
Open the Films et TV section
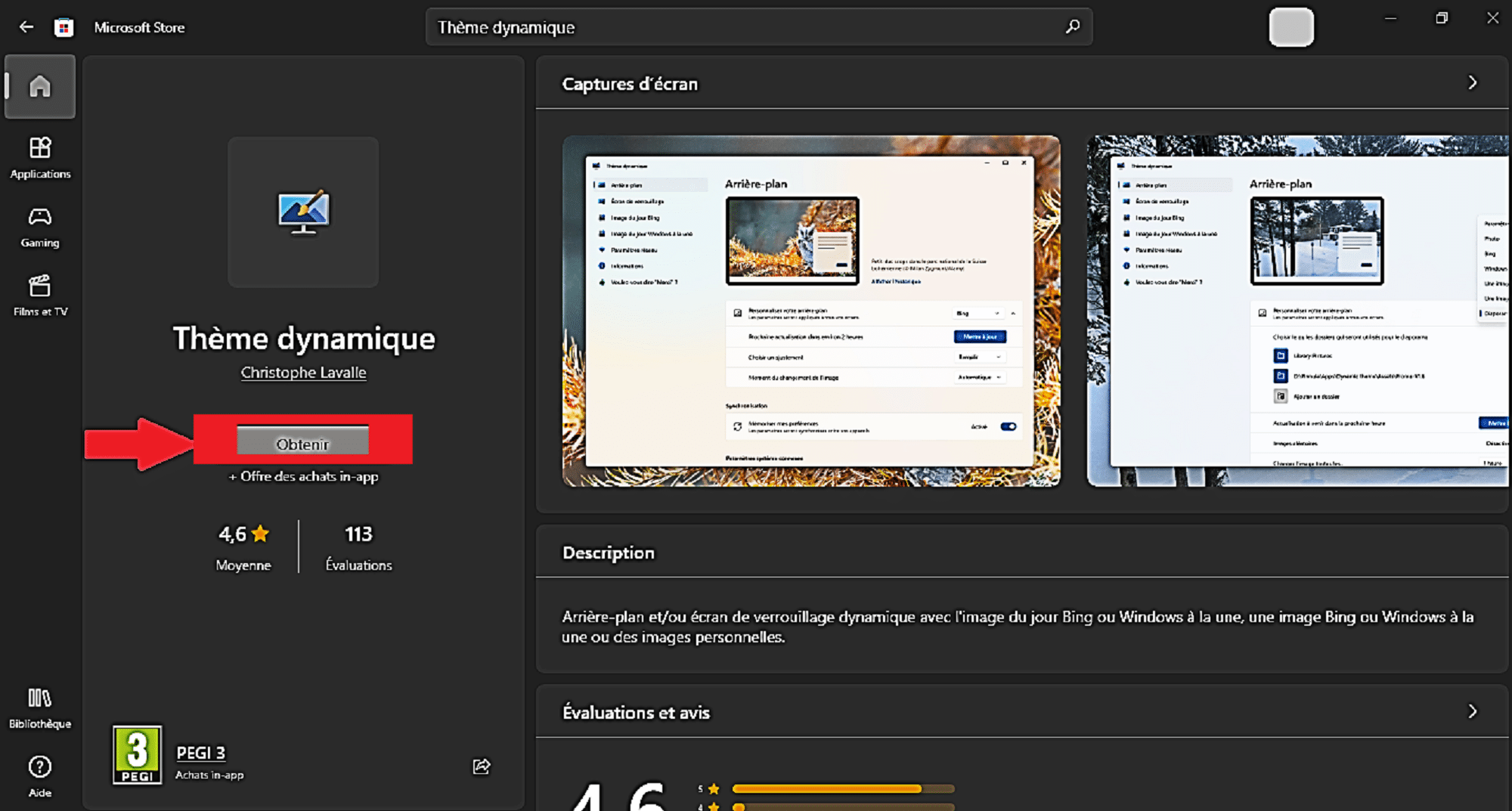point(40,296)
